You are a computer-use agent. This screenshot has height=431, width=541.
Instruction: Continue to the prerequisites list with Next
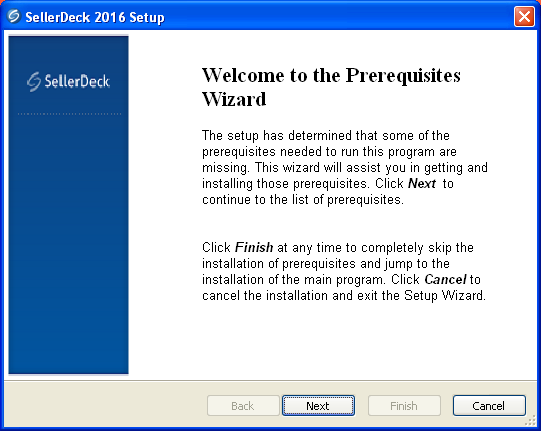coord(318,406)
